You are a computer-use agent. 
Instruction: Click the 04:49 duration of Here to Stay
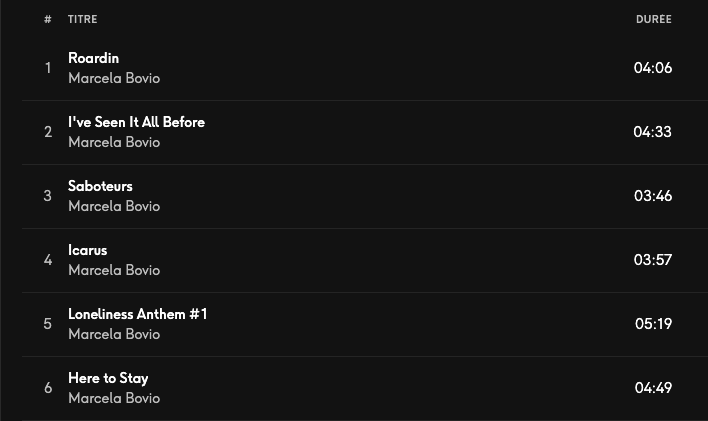(653, 388)
